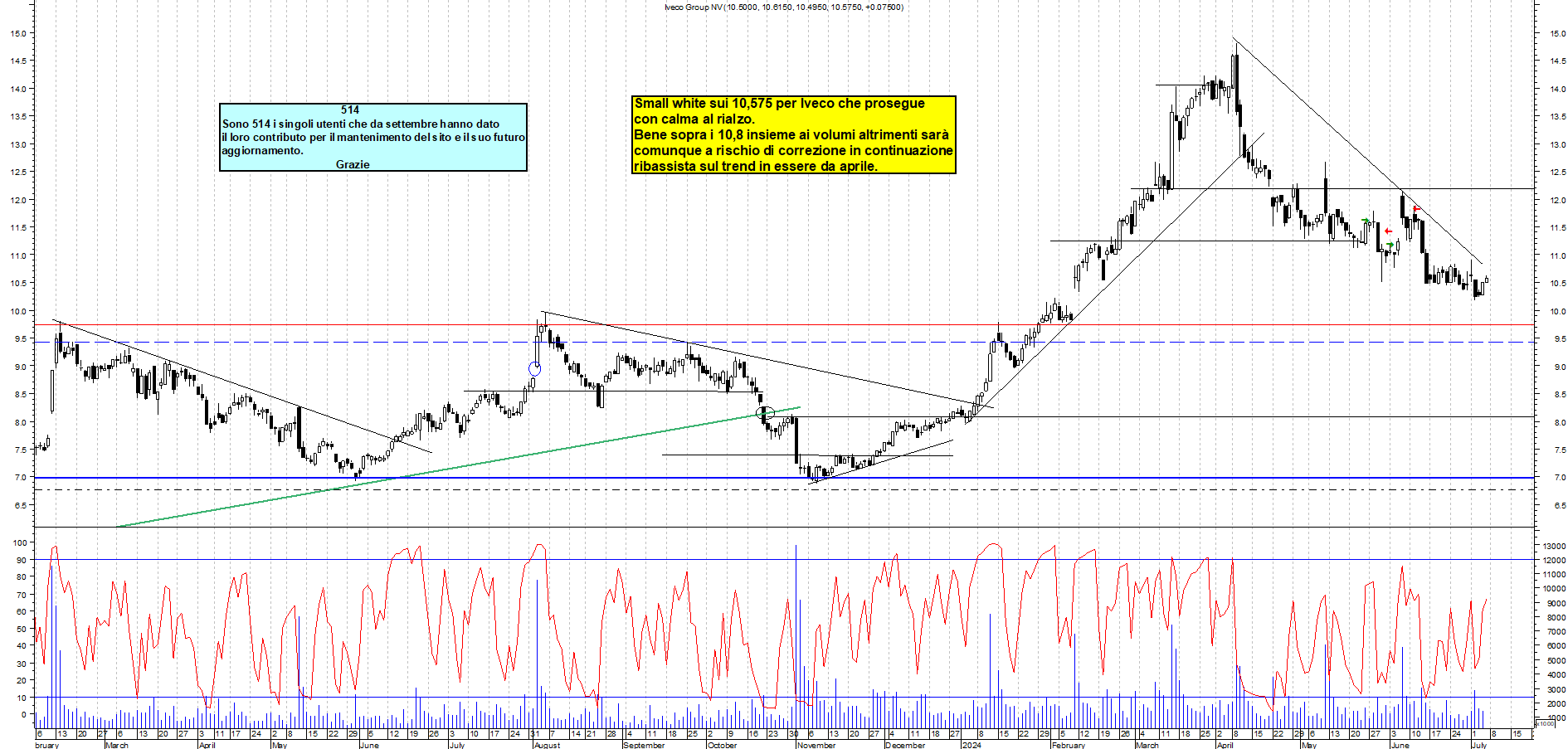Click the cyan '514' contributors note box
This screenshot has height=749, width=1568.
(373, 137)
